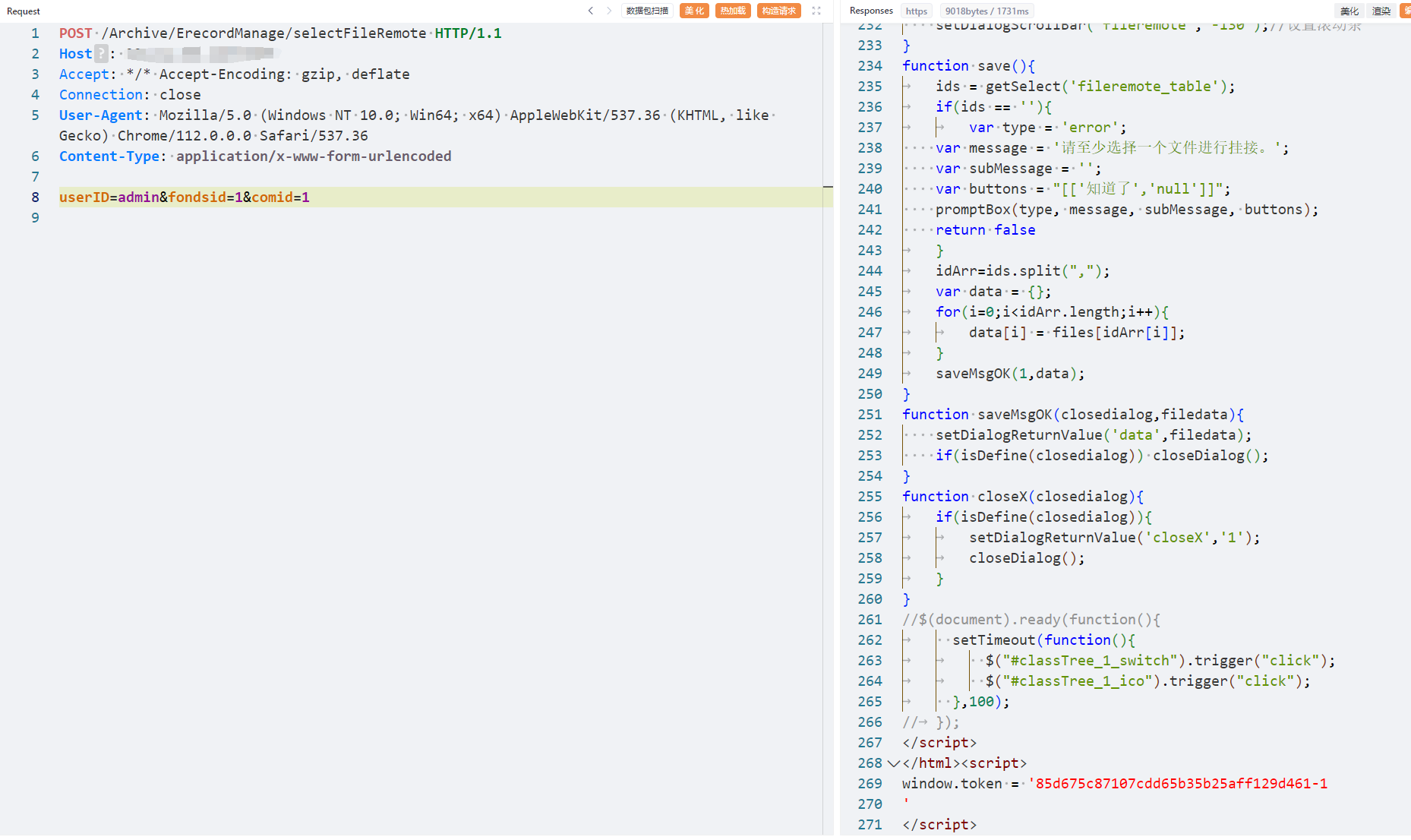Viewport: 1411px width, 840px height.
Task: Click the https tag in Responses header
Action: pyautogui.click(x=917, y=11)
